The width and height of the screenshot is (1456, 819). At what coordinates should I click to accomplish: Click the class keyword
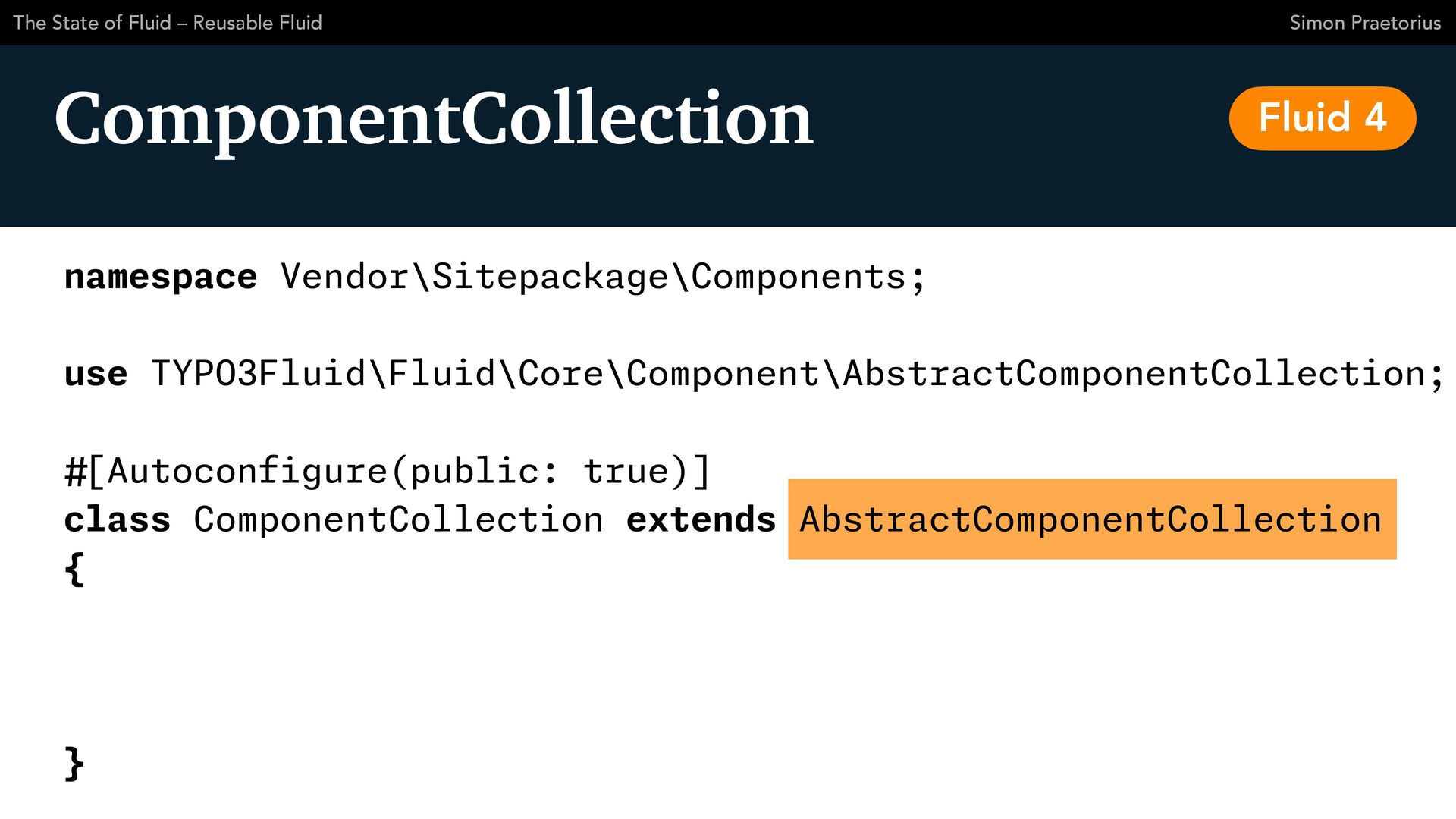(x=118, y=520)
